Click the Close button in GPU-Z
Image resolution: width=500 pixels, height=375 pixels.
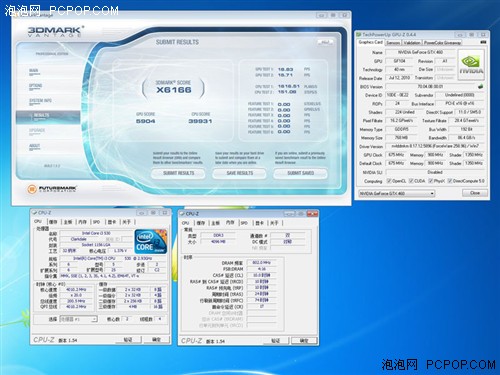tap(475, 193)
